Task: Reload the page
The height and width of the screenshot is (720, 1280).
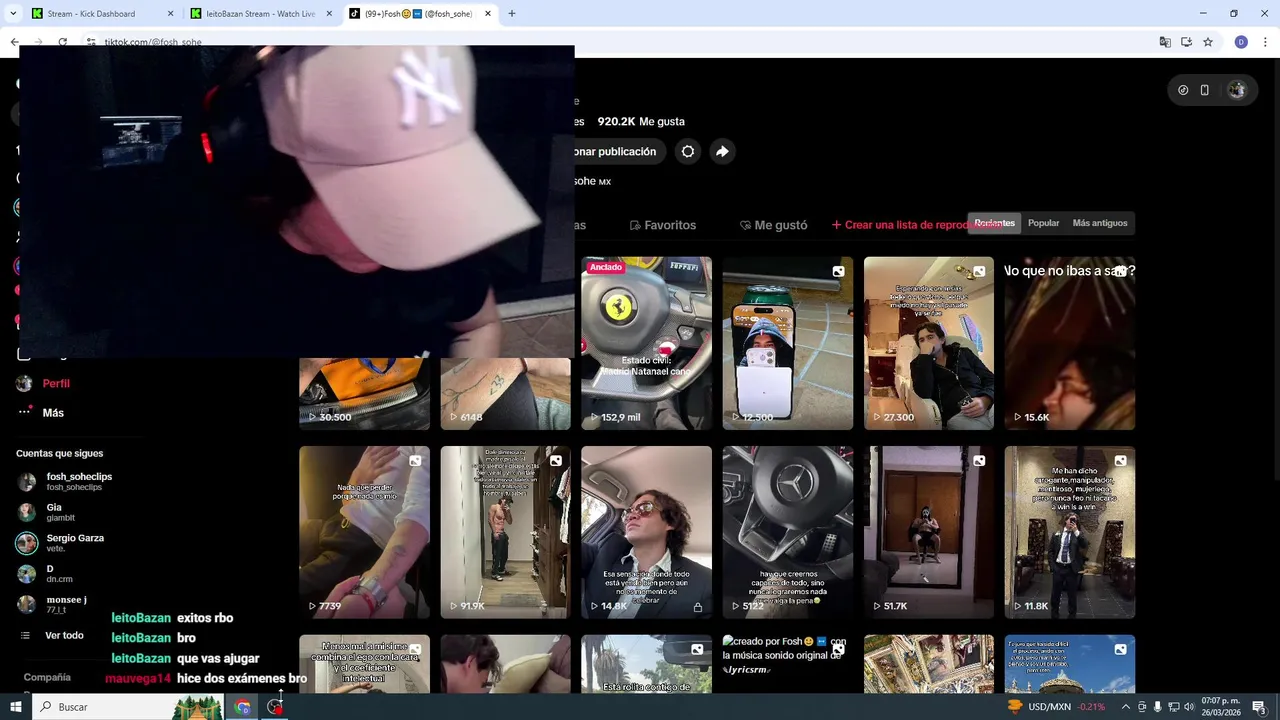Action: pyautogui.click(x=62, y=42)
